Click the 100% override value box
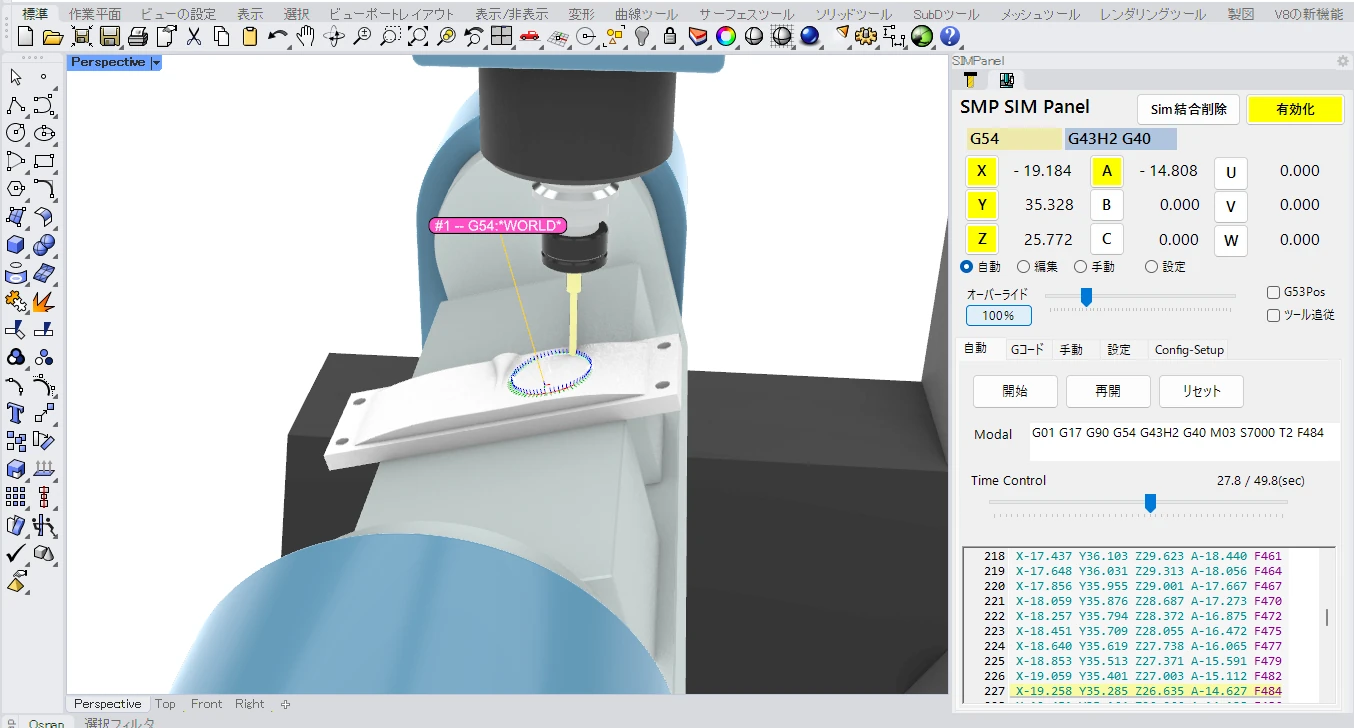Screen dimensions: 1354x728 [998, 315]
